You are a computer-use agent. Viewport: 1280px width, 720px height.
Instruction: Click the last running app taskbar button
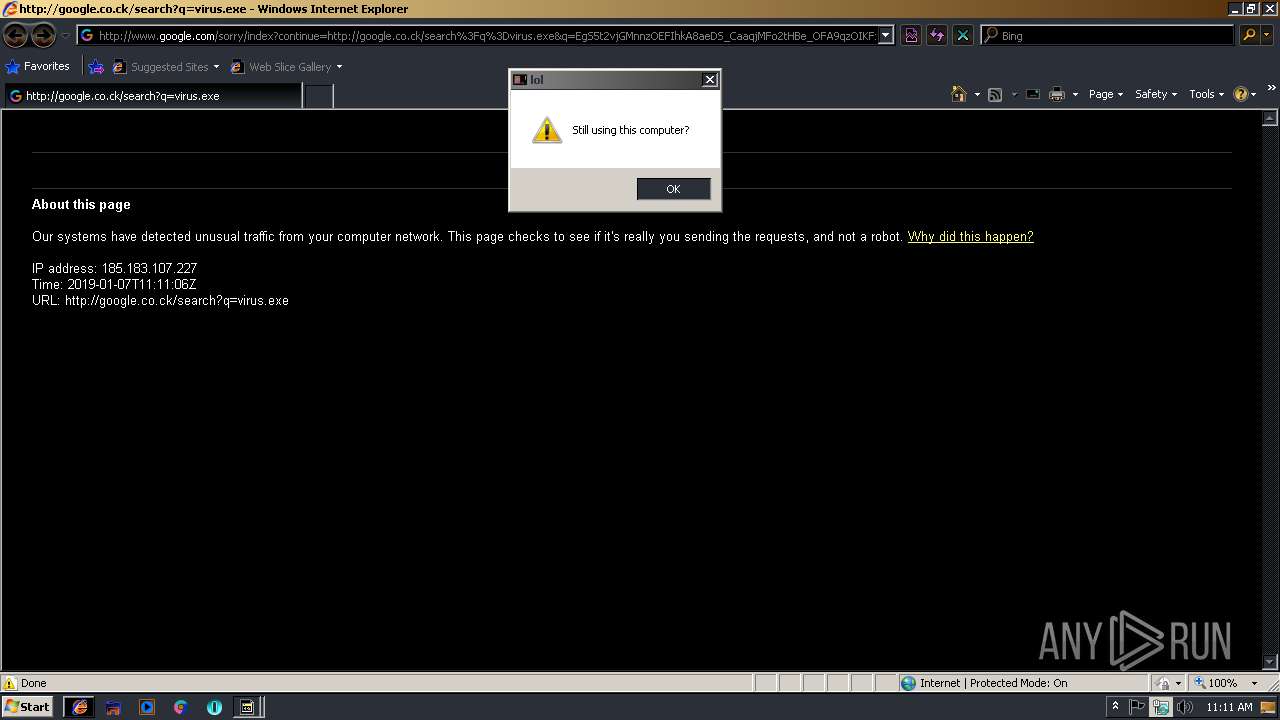pos(246,707)
